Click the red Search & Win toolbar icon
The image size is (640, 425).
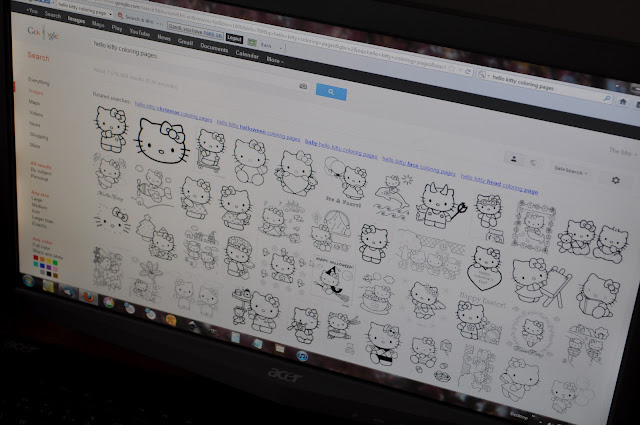click(120, 16)
